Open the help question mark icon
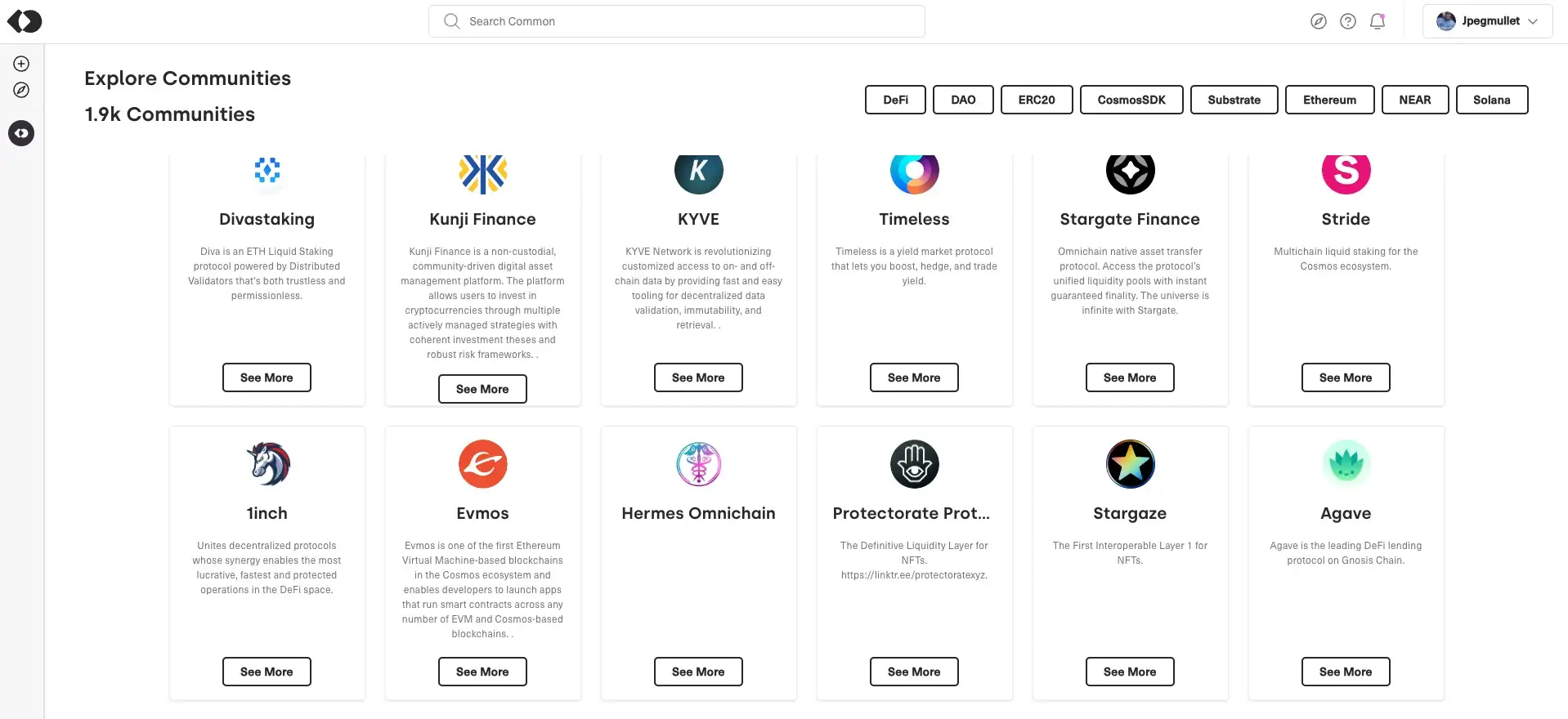The image size is (1568, 719). click(x=1347, y=21)
